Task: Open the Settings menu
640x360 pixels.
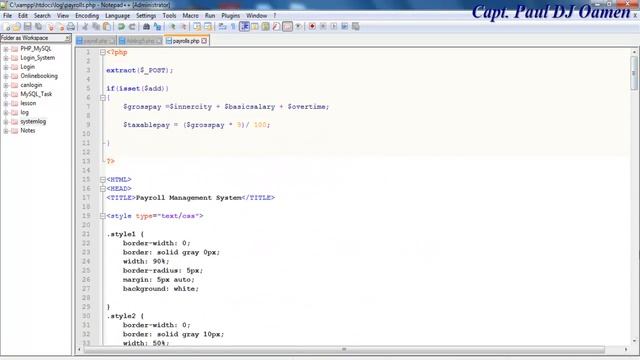Action: pyautogui.click(x=146, y=16)
